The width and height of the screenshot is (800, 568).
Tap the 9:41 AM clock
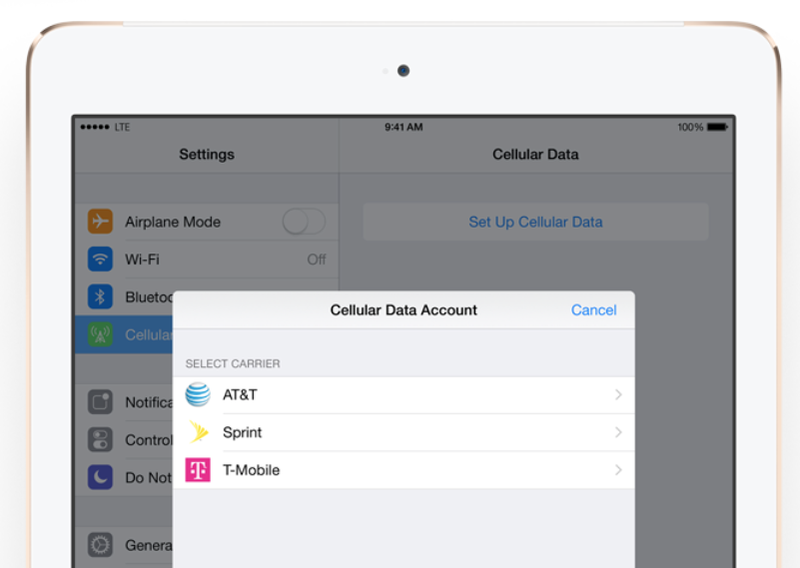click(404, 127)
